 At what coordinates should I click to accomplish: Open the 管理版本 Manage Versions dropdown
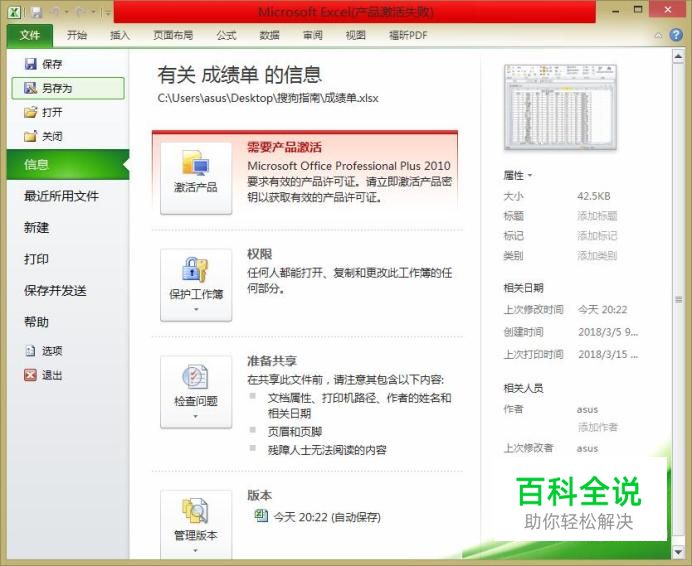point(196,524)
